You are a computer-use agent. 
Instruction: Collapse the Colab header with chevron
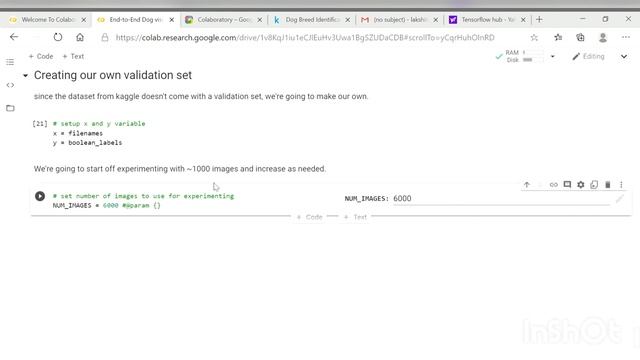point(624,56)
